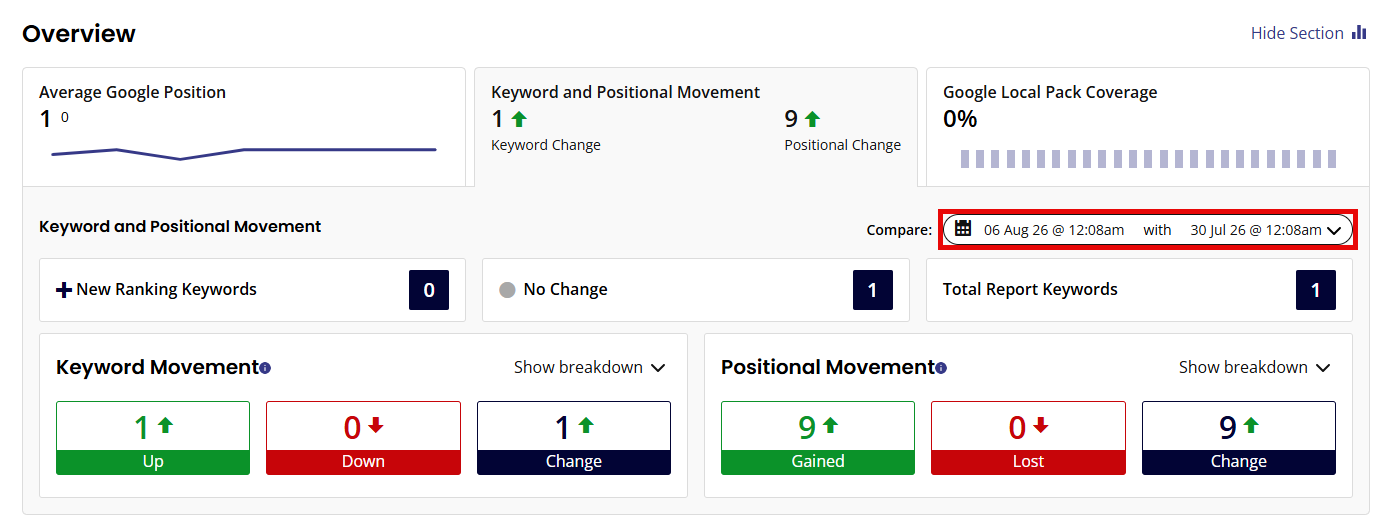Click the green Up keyword movement box
Image resolution: width=1392 pixels, height=522 pixels.
[153, 438]
